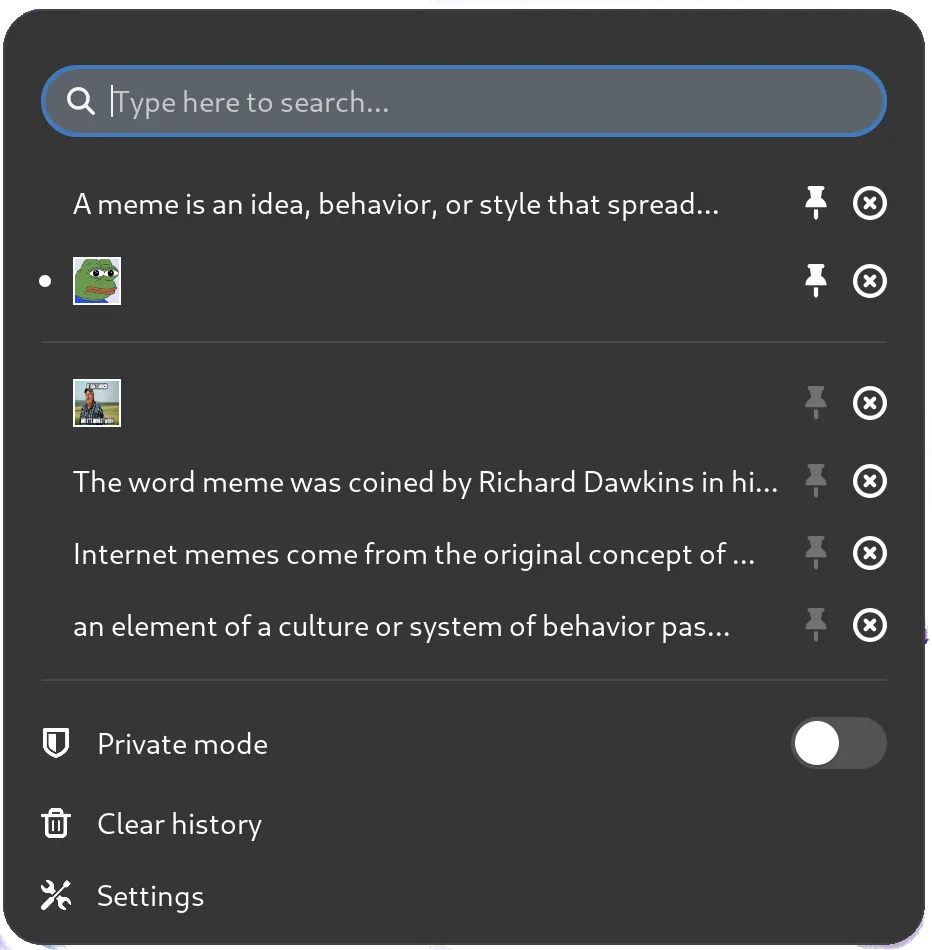Screen dimensions: 932x950
Task: Pin the 'Internet memes come from' entry
Action: pos(816,553)
